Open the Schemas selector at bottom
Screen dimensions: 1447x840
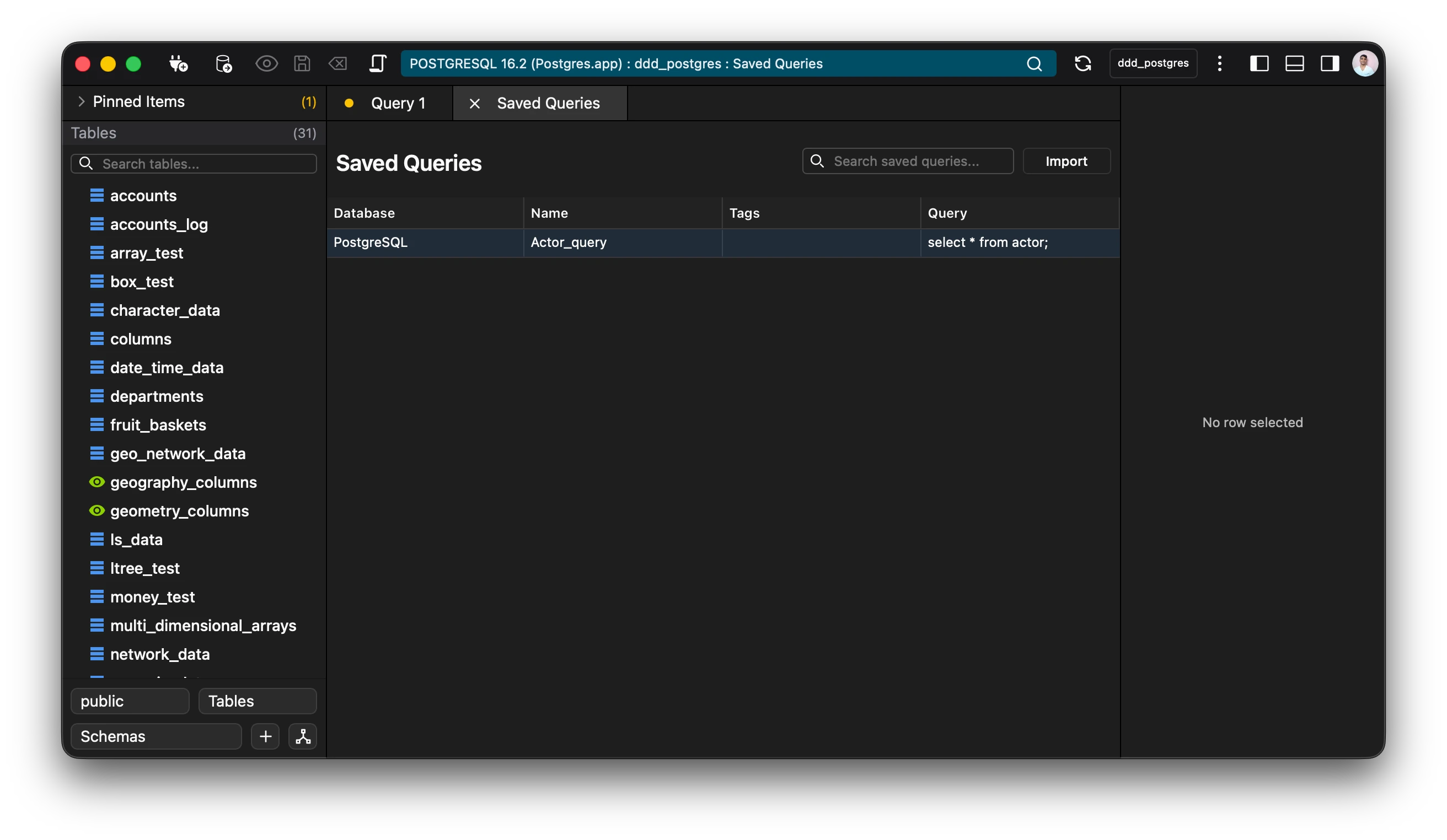pos(156,736)
